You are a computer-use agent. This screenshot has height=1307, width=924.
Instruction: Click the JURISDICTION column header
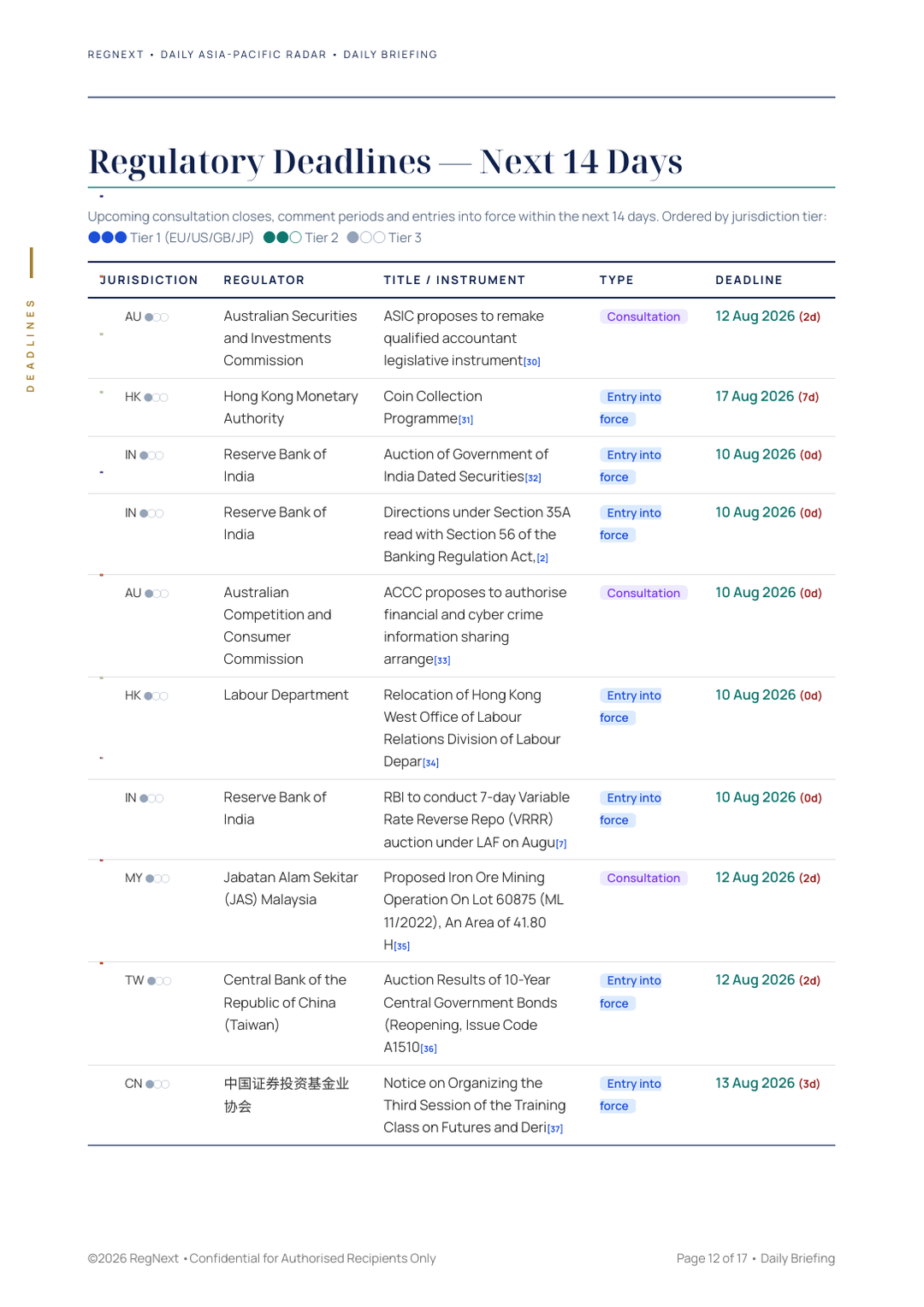(x=149, y=280)
